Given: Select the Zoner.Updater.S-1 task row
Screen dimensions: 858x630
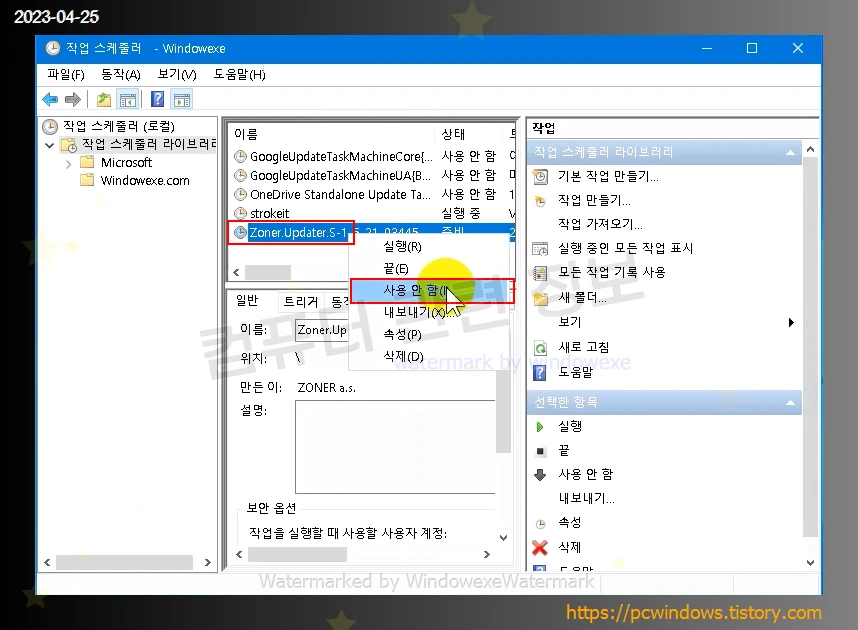Looking at the screenshot, I should (x=298, y=233).
